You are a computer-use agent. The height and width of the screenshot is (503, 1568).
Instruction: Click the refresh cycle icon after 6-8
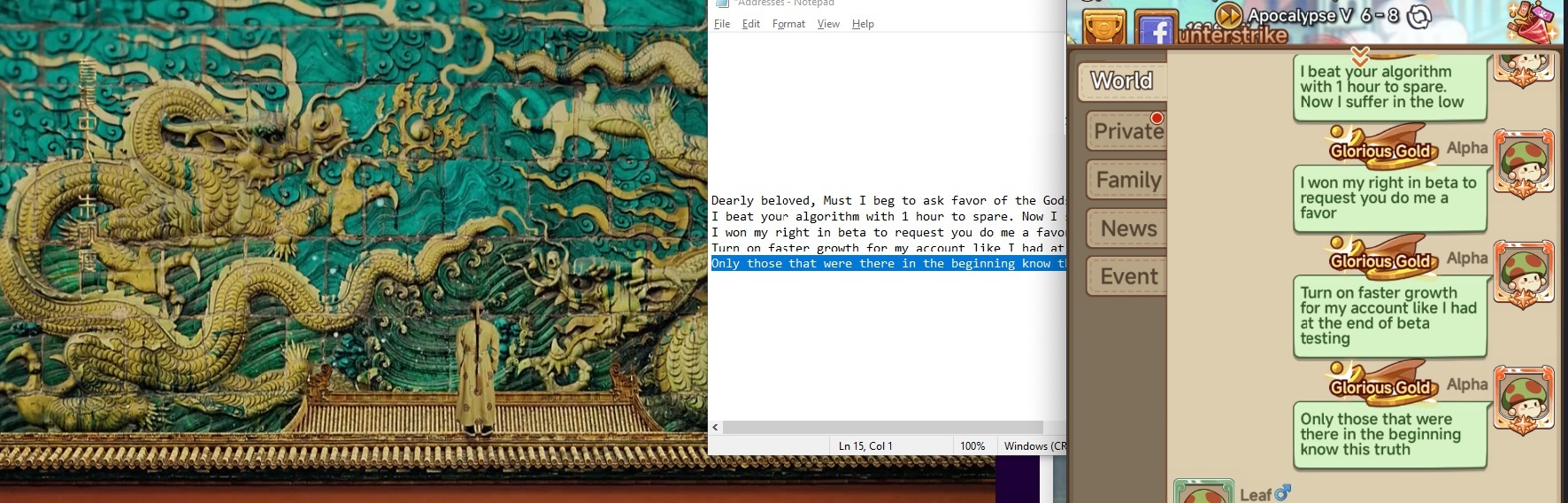(x=1418, y=16)
